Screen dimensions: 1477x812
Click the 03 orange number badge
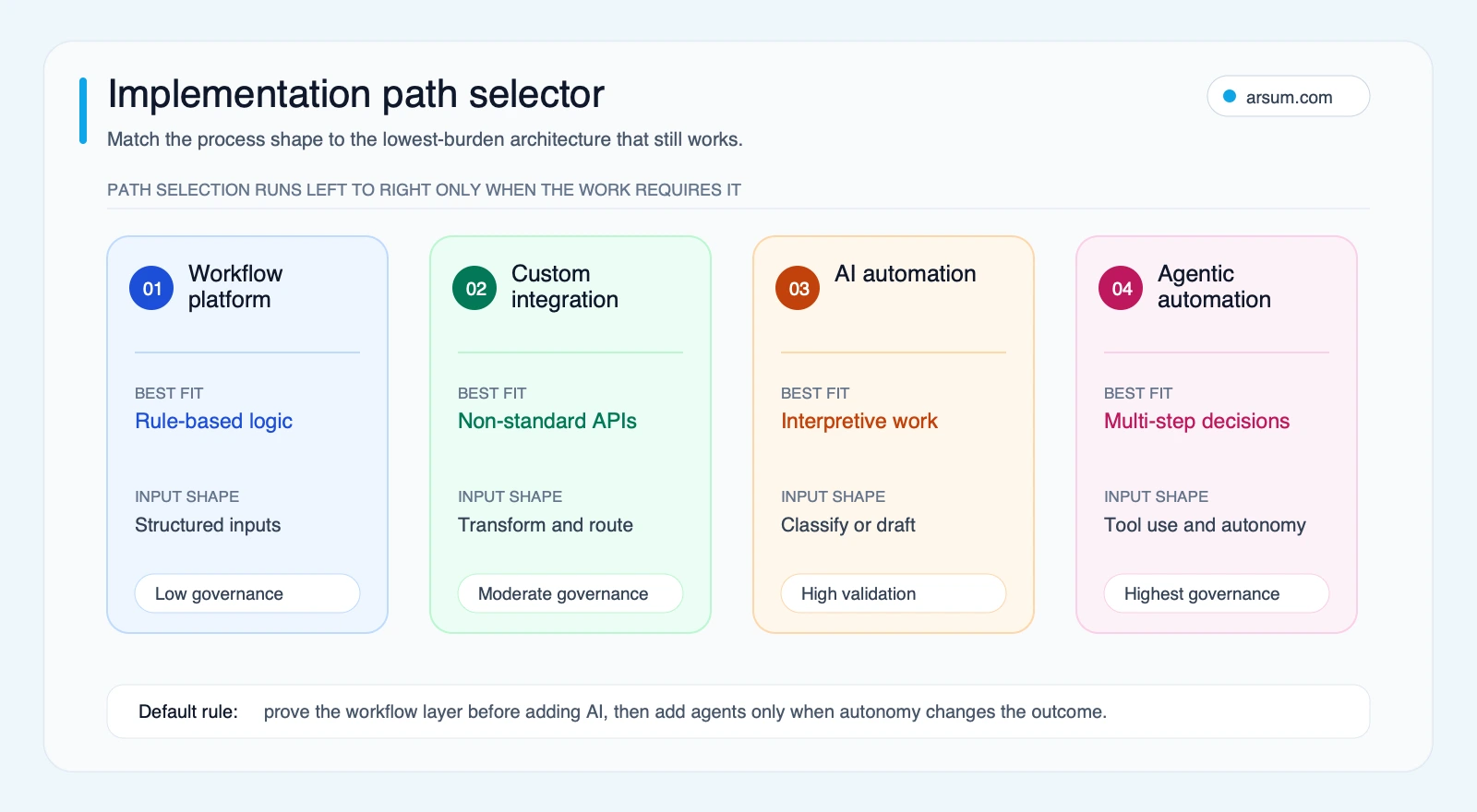click(x=798, y=288)
